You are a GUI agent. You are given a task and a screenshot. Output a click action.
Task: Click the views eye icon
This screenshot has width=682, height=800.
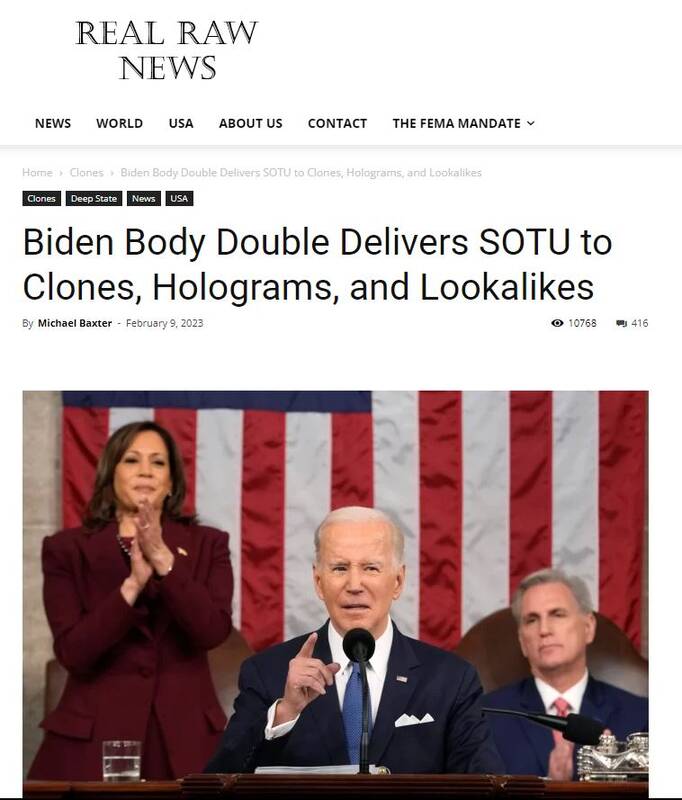tap(557, 323)
